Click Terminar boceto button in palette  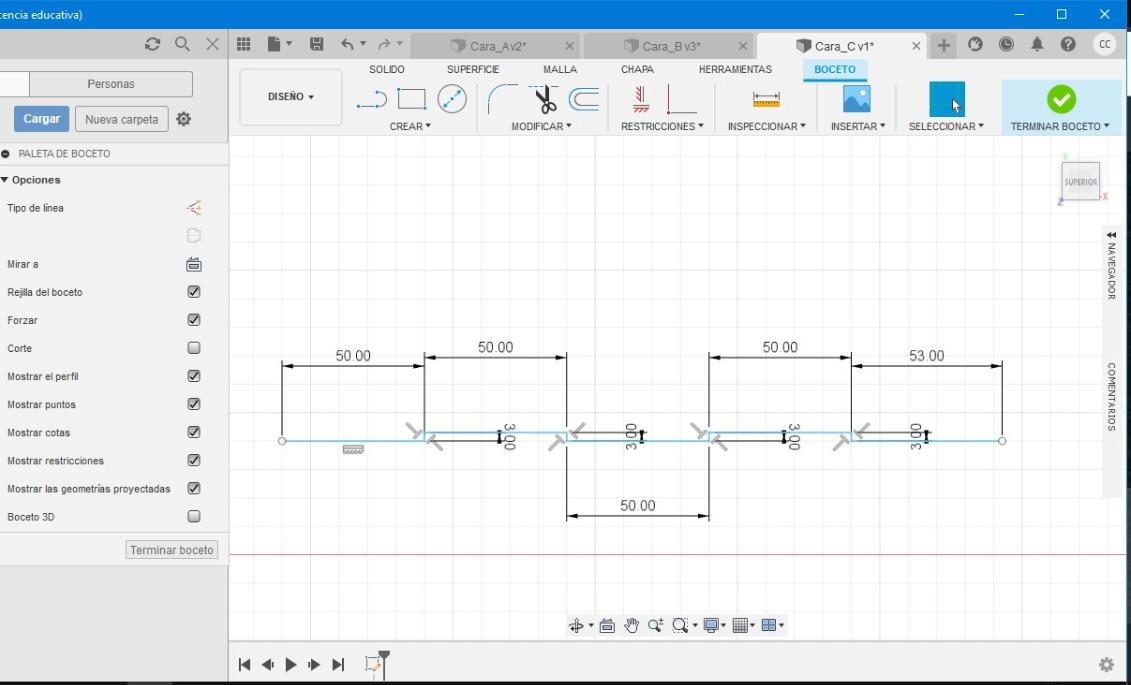click(x=172, y=550)
